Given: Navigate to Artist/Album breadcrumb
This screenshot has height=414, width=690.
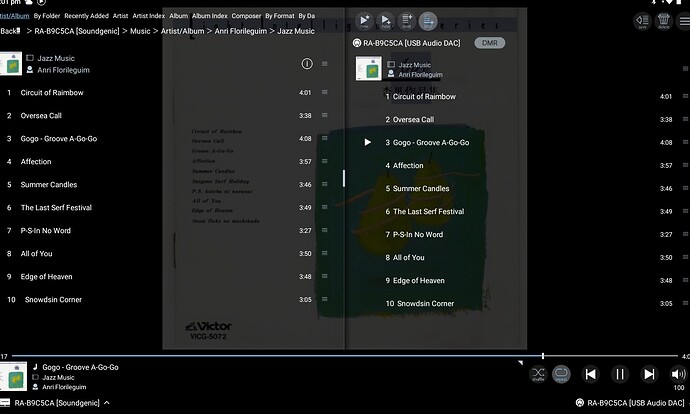Looking at the screenshot, I should [x=182, y=31].
